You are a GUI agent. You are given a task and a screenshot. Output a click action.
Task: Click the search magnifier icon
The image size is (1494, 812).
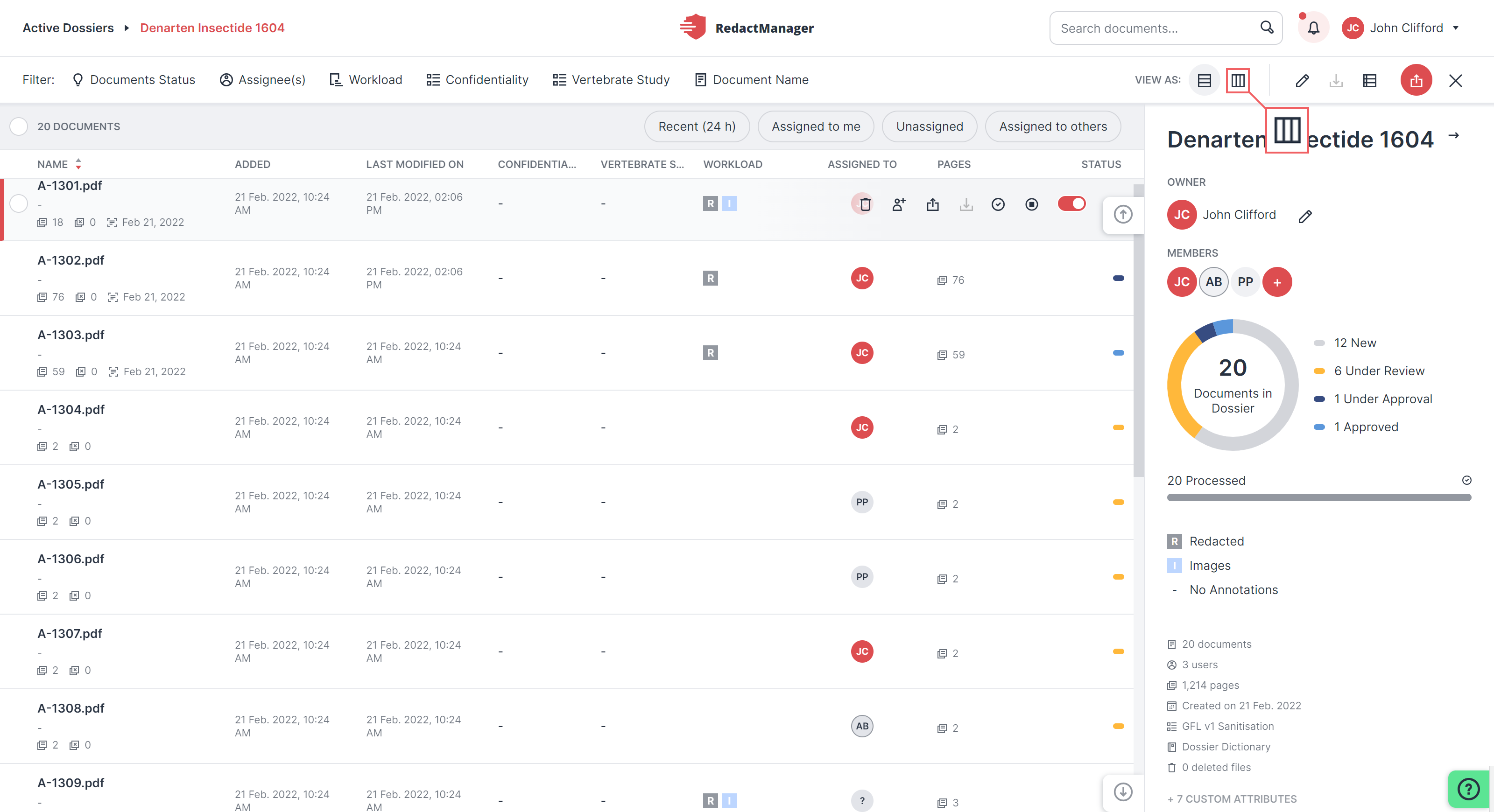1267,27
